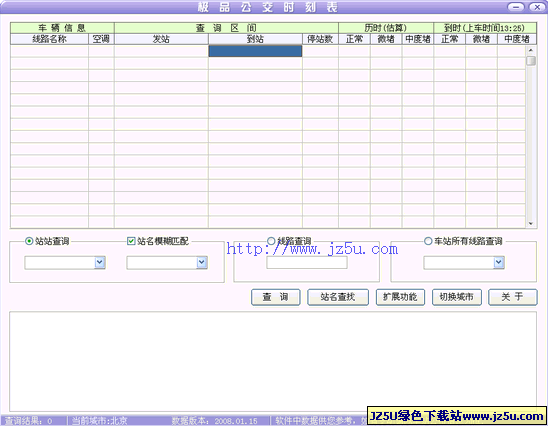Select the 线路查询 radio button
This screenshot has height=426, width=548.
click(271, 241)
